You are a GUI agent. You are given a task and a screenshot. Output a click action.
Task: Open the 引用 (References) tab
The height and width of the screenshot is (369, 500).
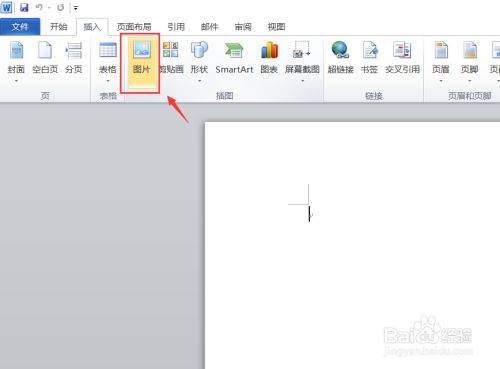point(176,27)
